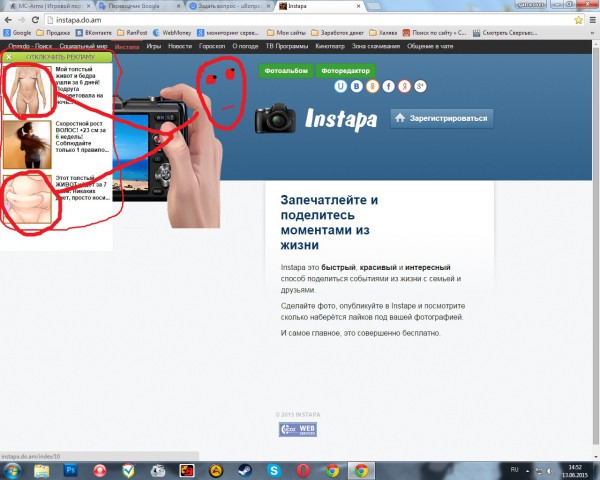Open Chrome menu hamburger icon
600x480 pixels.
click(x=592, y=20)
